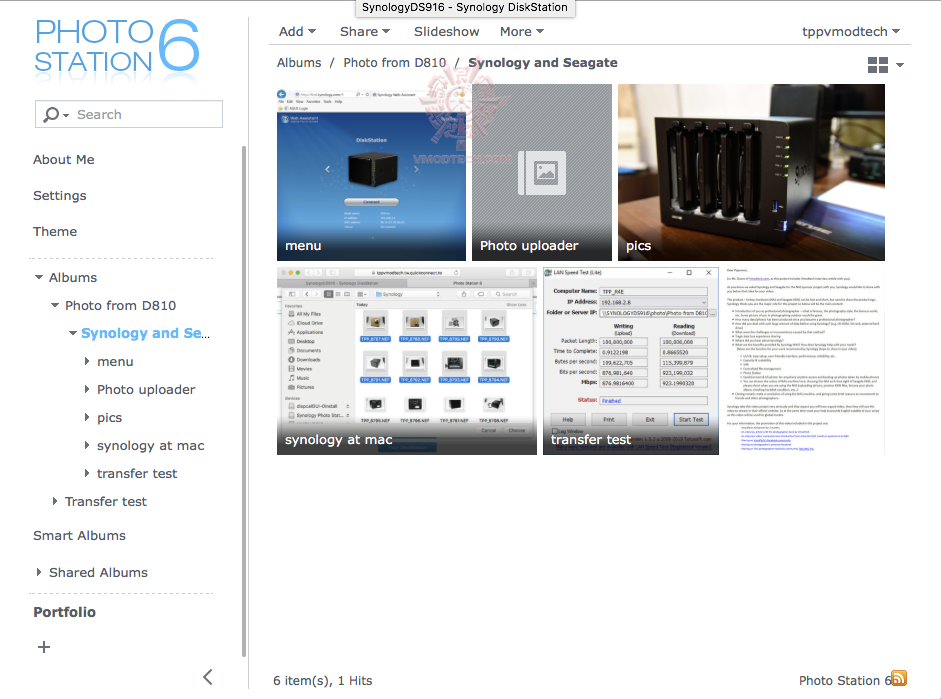Viewport: 941px width, 699px height.
Task: Click the sidebar vertical scrollbar
Action: click(x=244, y=401)
